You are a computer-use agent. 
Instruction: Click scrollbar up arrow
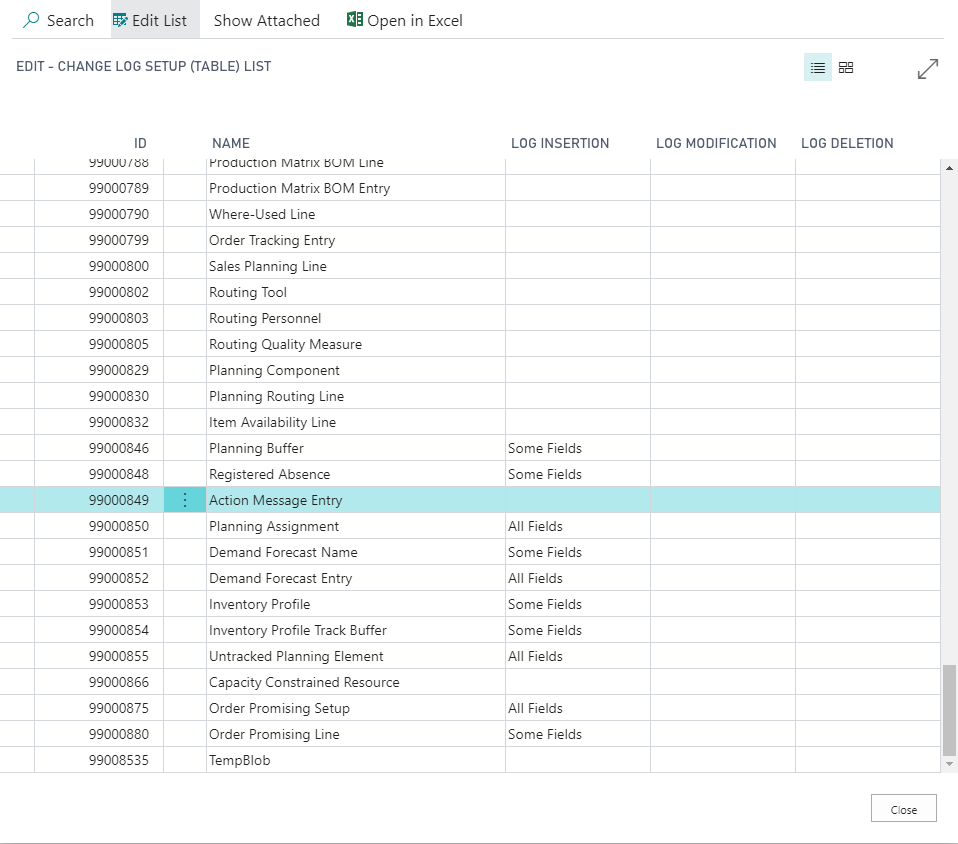point(949,167)
